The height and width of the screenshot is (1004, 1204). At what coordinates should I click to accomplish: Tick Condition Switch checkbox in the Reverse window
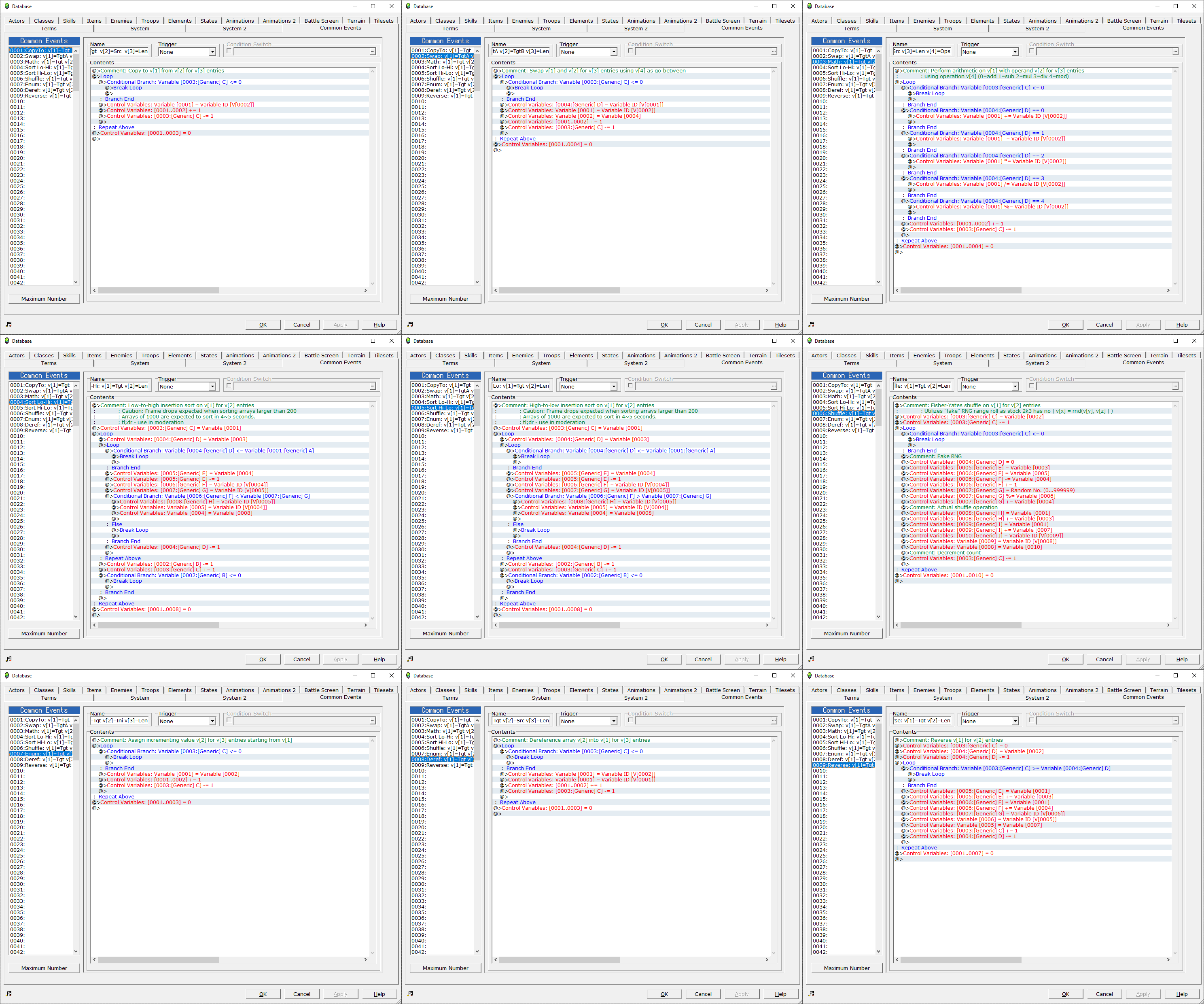pyautogui.click(x=1031, y=720)
